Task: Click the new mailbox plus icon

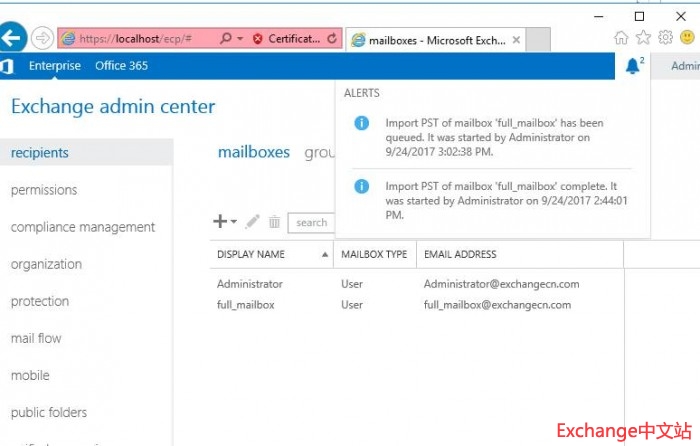Action: (x=220, y=222)
